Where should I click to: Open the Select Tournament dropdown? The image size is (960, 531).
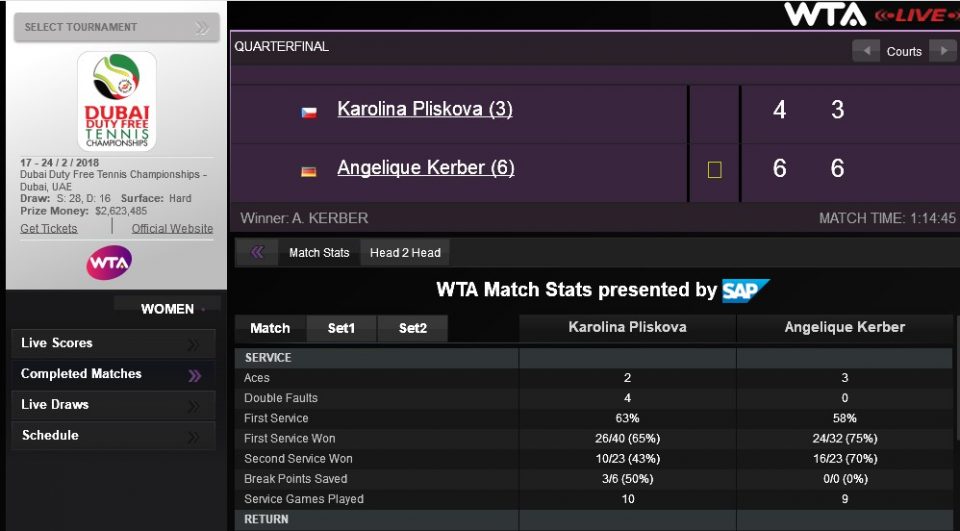[x=116, y=27]
